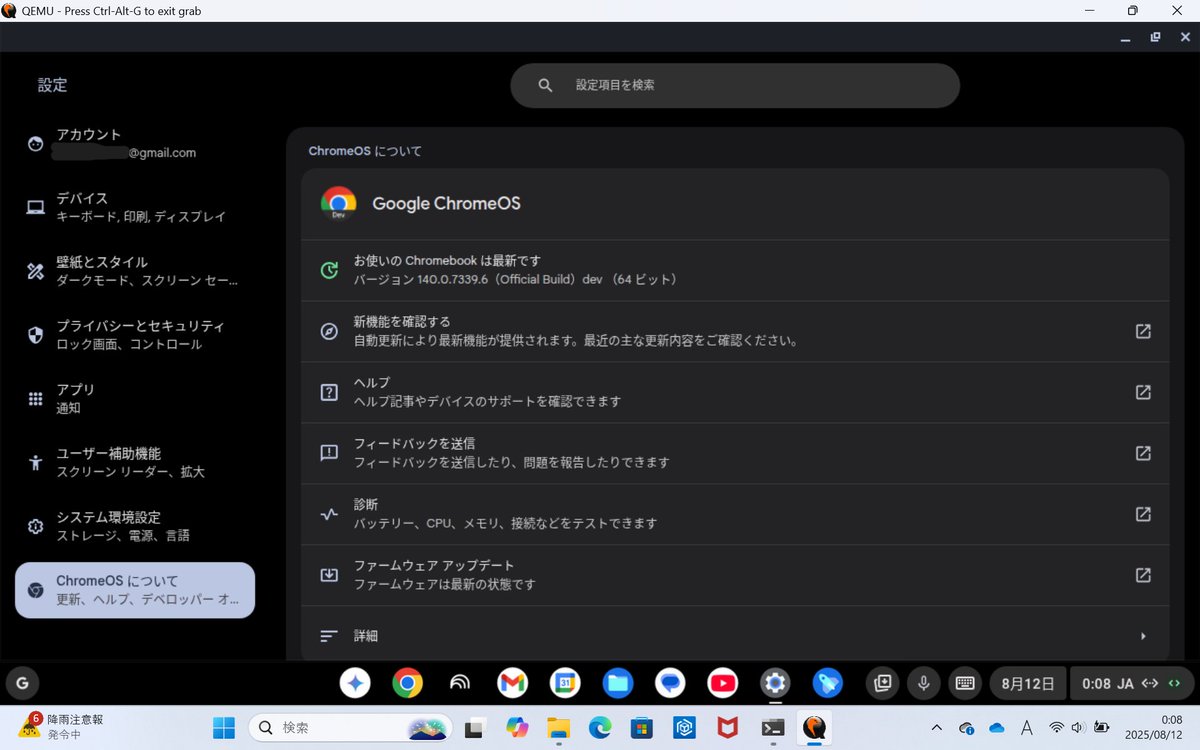Open the 壁紙とスタイル settings section

[x=135, y=271]
